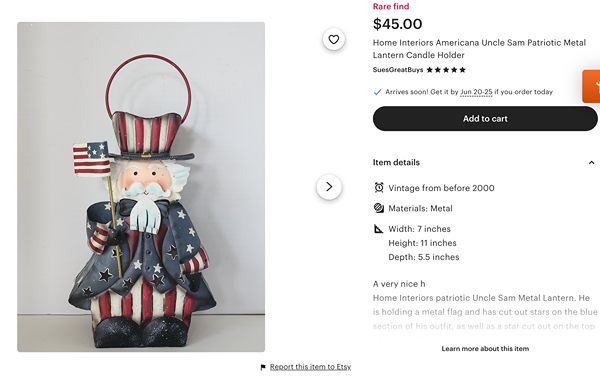Collapse the Item details section chevron

[x=591, y=162]
